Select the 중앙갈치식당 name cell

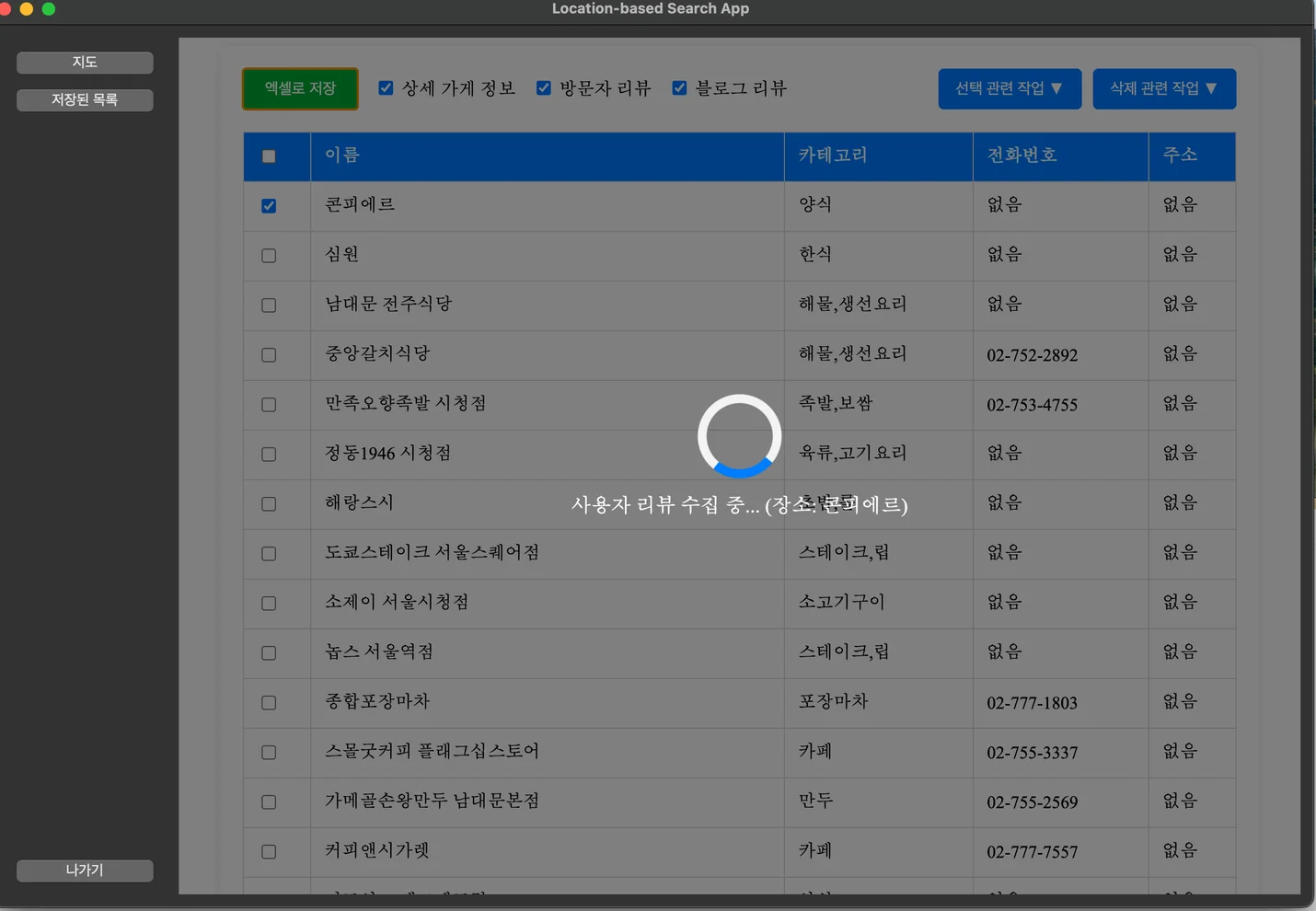[x=548, y=355]
